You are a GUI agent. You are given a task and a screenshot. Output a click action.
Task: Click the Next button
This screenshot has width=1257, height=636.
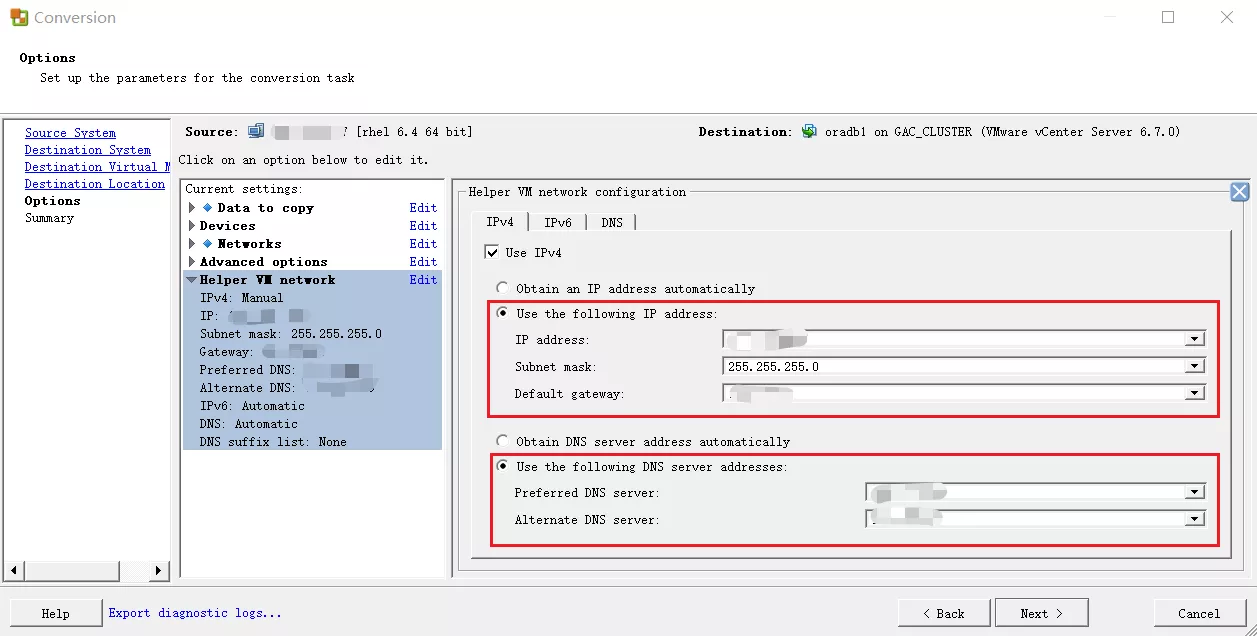[1041, 613]
